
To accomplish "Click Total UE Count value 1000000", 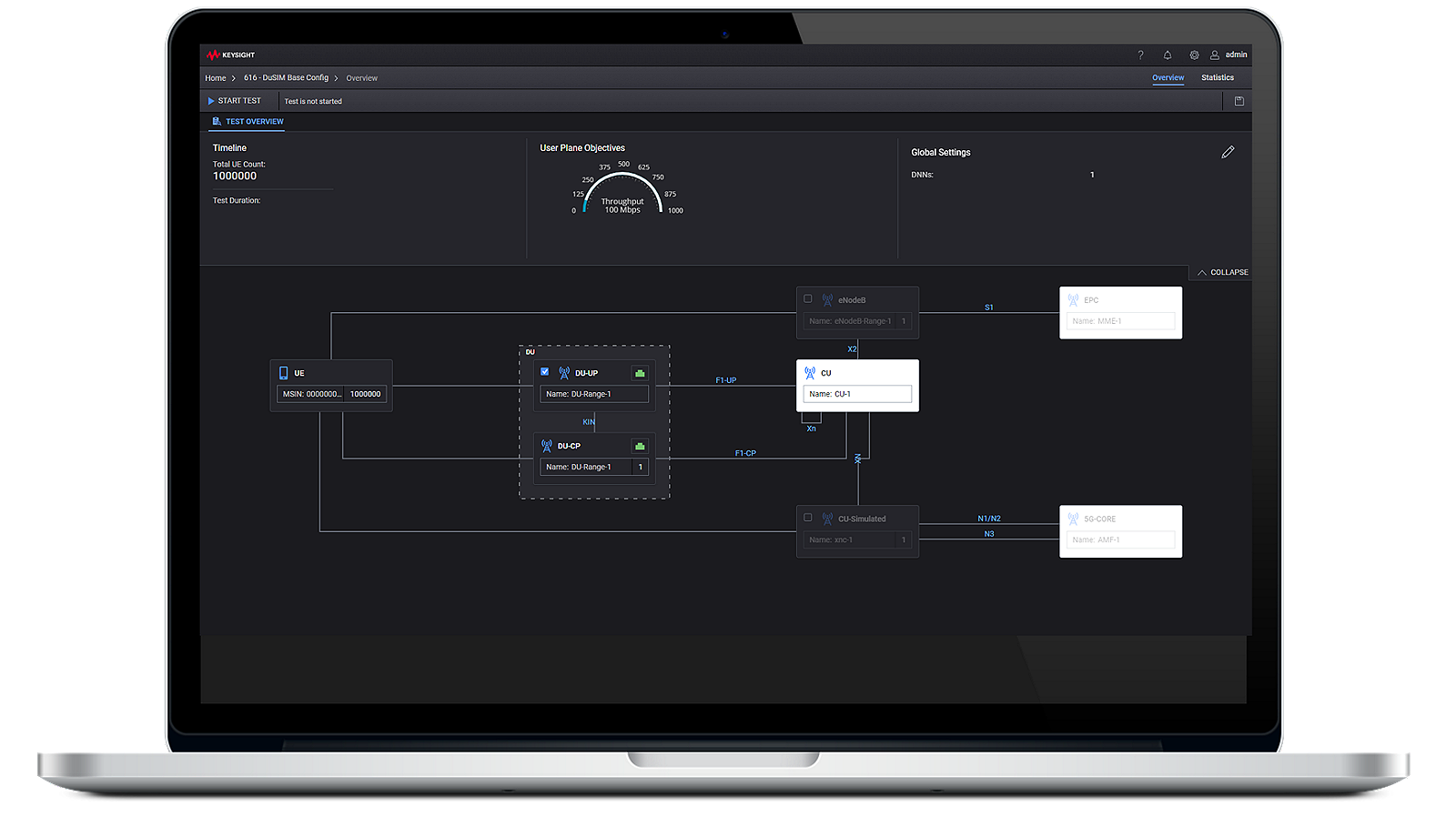I will click(x=235, y=177).
